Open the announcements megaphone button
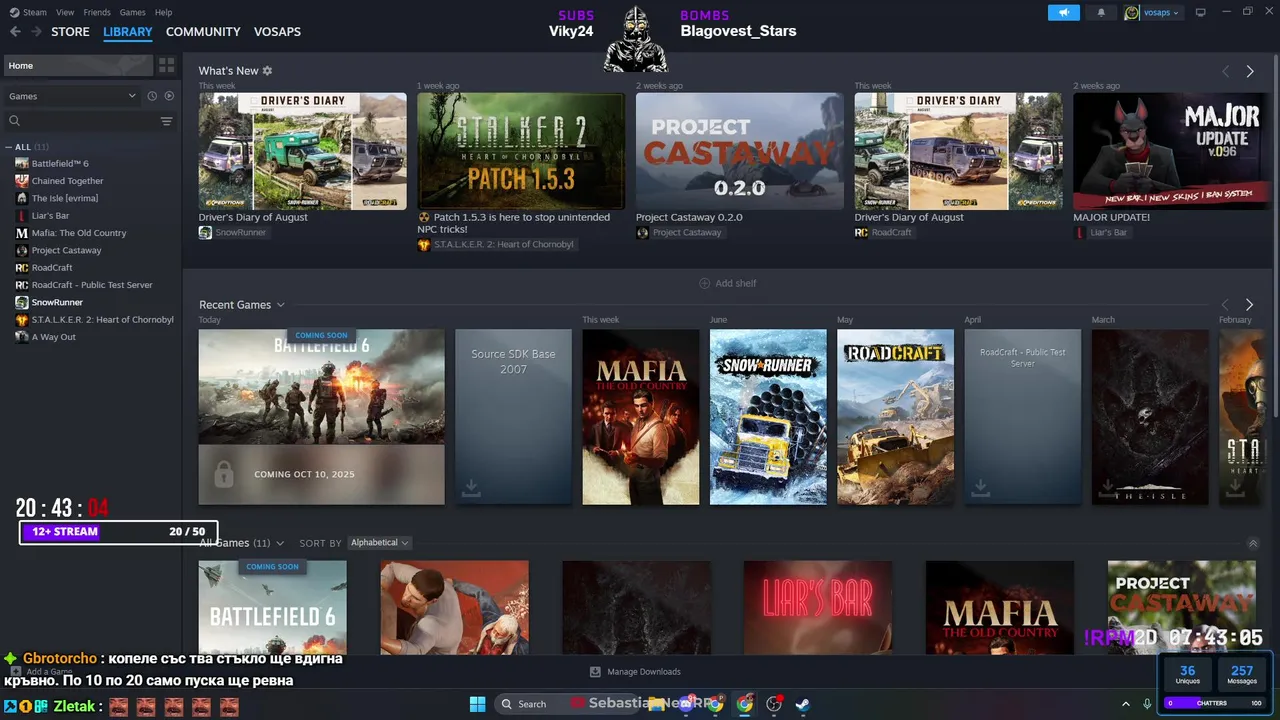The width and height of the screenshot is (1280, 720). pos(1064,12)
